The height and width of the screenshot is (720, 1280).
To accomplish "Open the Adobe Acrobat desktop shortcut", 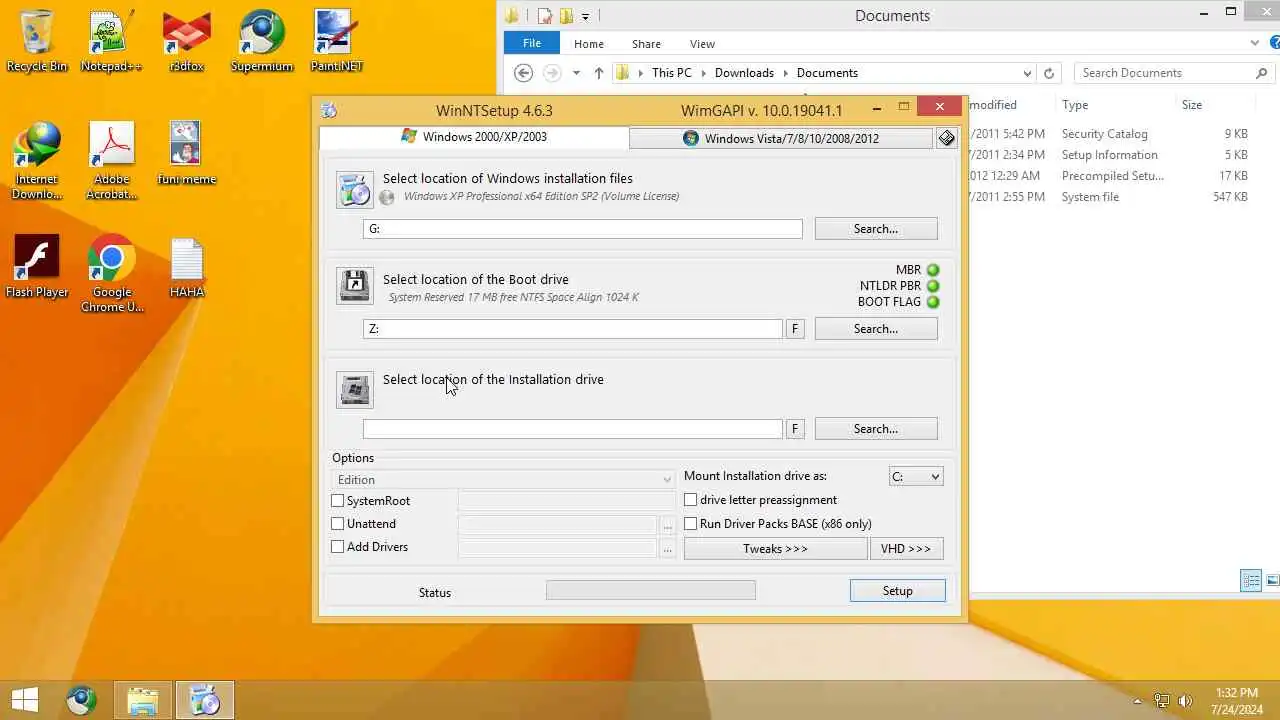I will click(111, 161).
